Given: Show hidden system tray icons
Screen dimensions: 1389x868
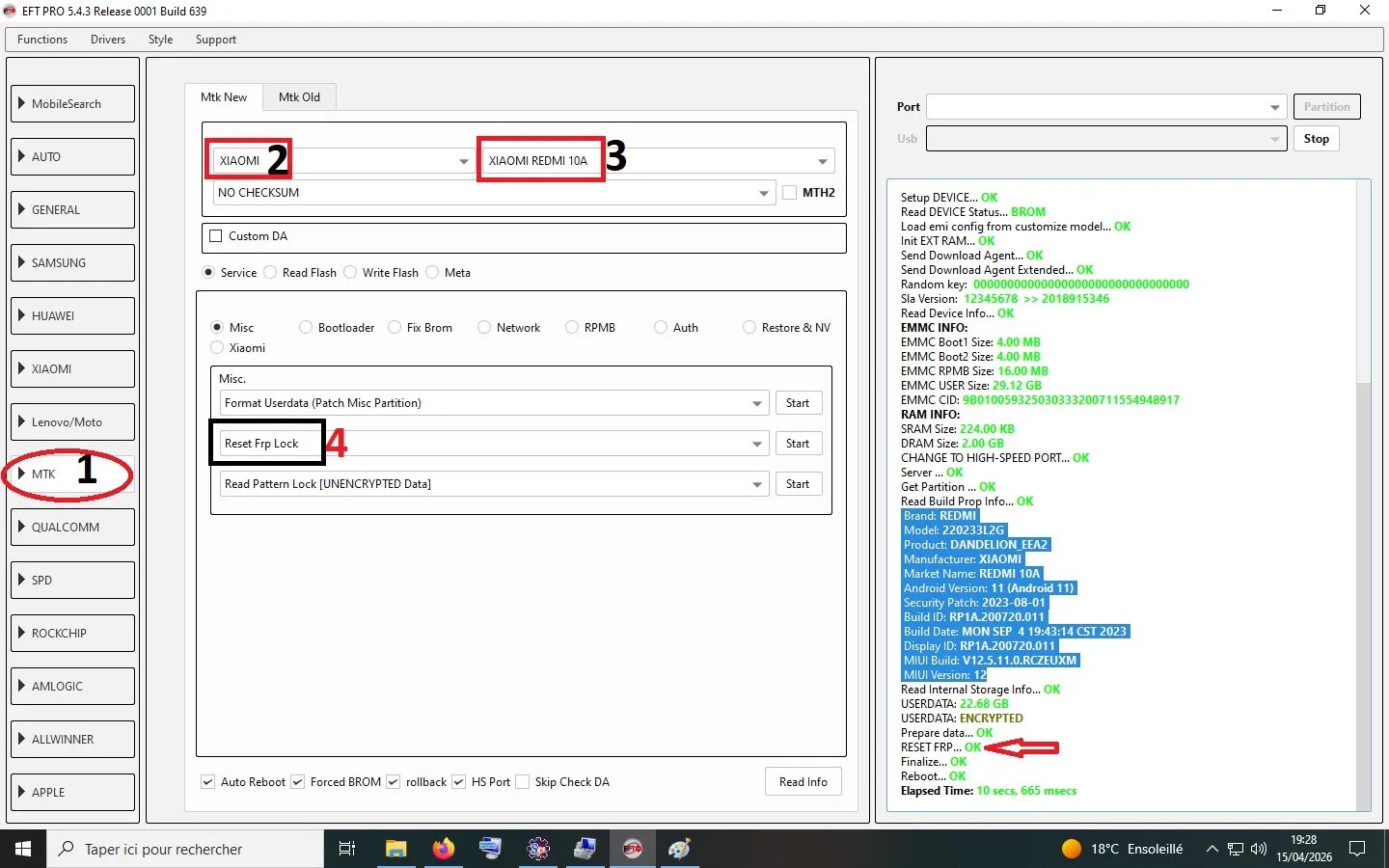Looking at the screenshot, I should coord(1212,849).
